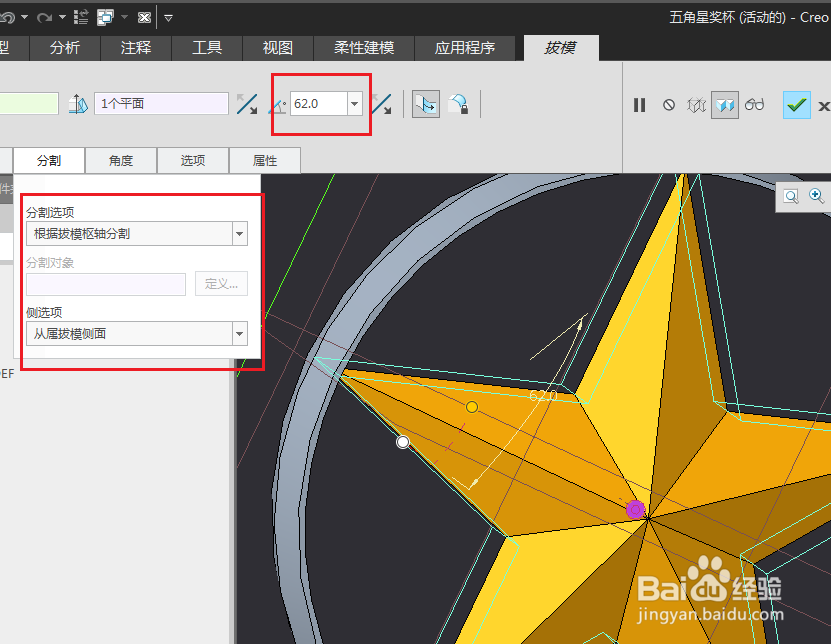This screenshot has height=644, width=831.
Task: Accept the draft with green checkmark
Action: (797, 105)
